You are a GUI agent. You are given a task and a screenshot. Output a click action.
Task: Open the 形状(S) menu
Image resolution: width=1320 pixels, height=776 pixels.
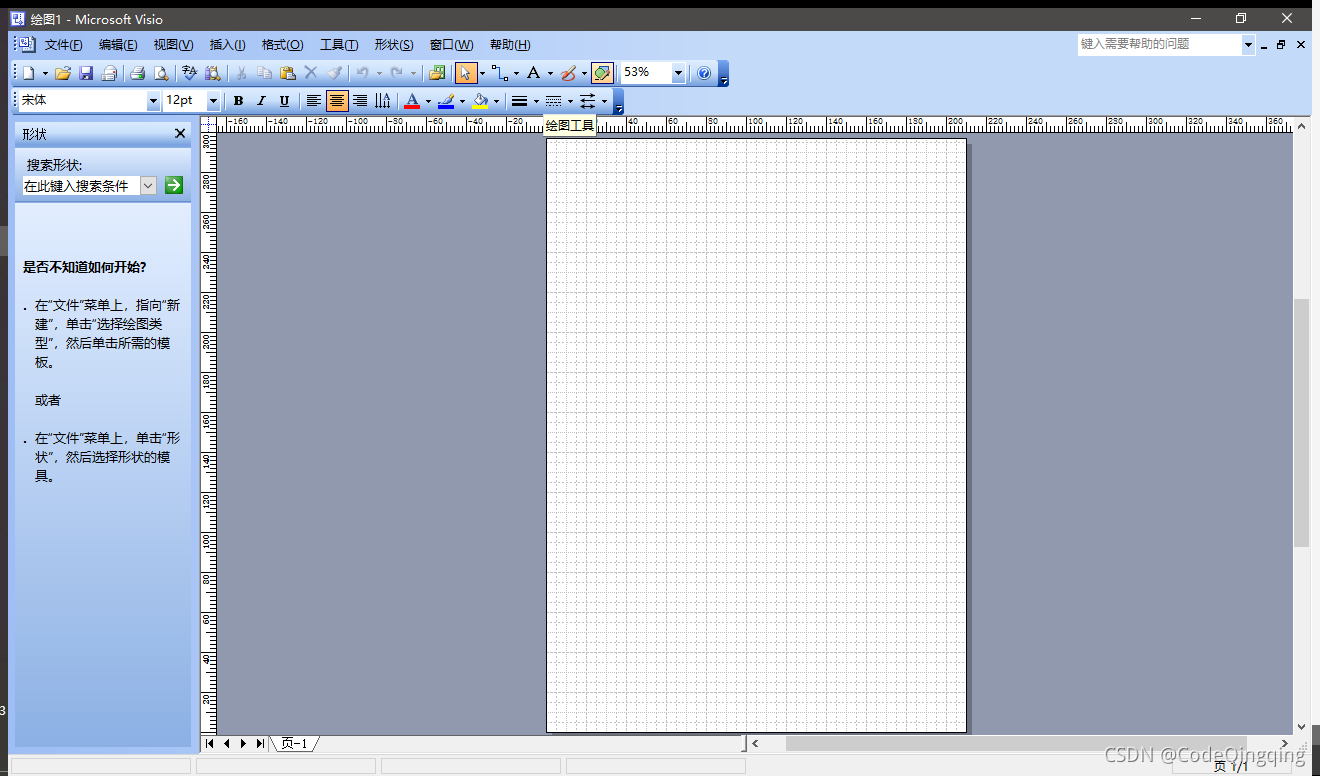tap(394, 45)
